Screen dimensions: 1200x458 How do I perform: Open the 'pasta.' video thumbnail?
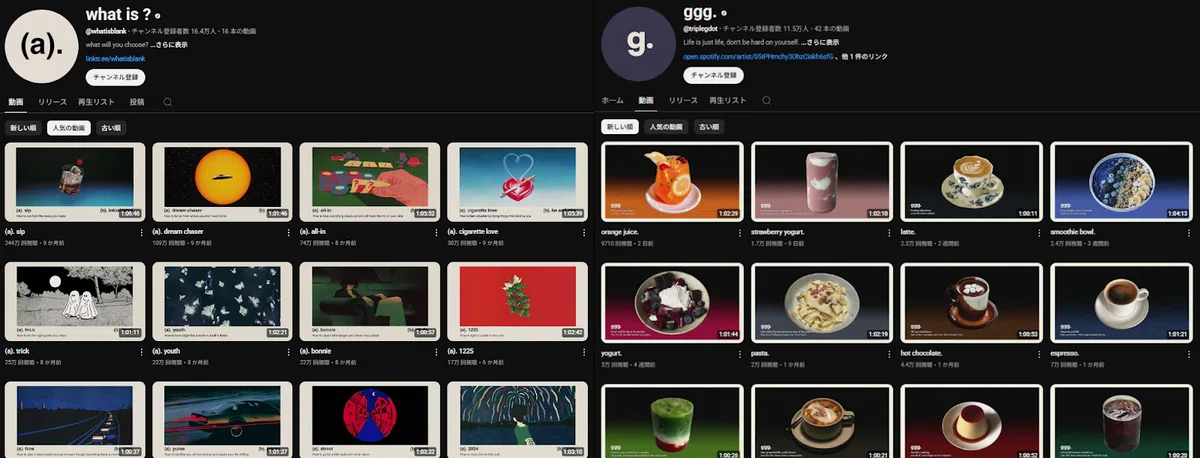821,303
